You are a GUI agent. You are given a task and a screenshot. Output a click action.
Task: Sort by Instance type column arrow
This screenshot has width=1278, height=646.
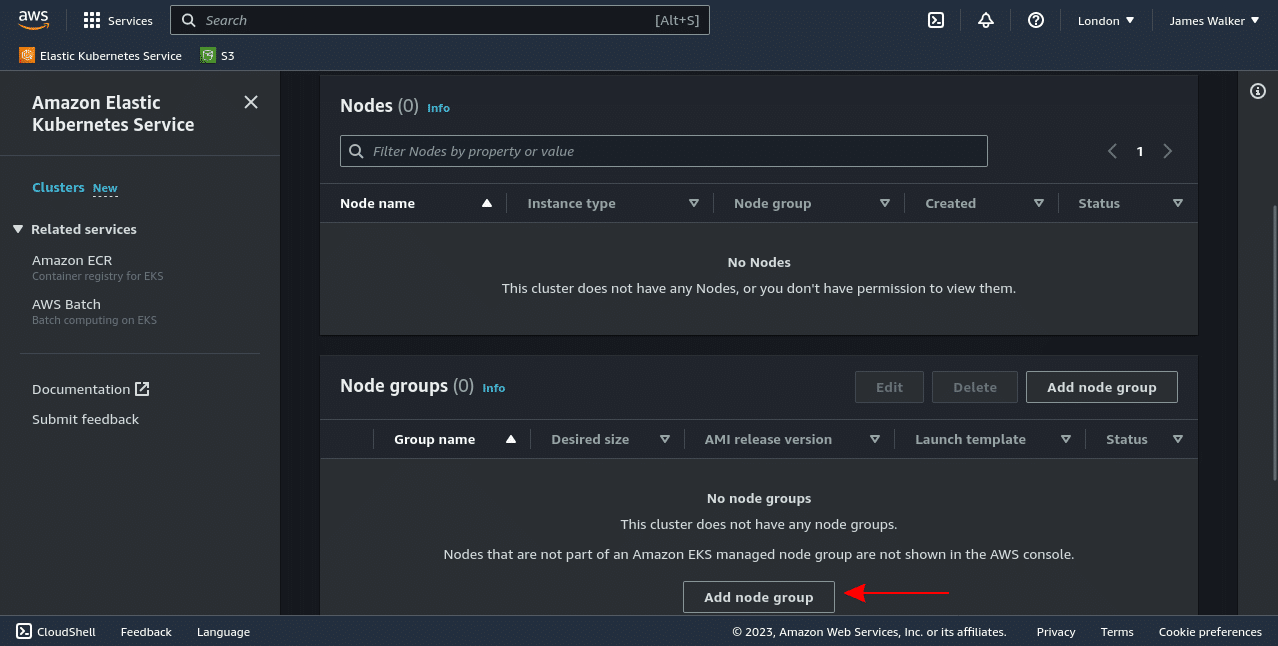point(694,203)
